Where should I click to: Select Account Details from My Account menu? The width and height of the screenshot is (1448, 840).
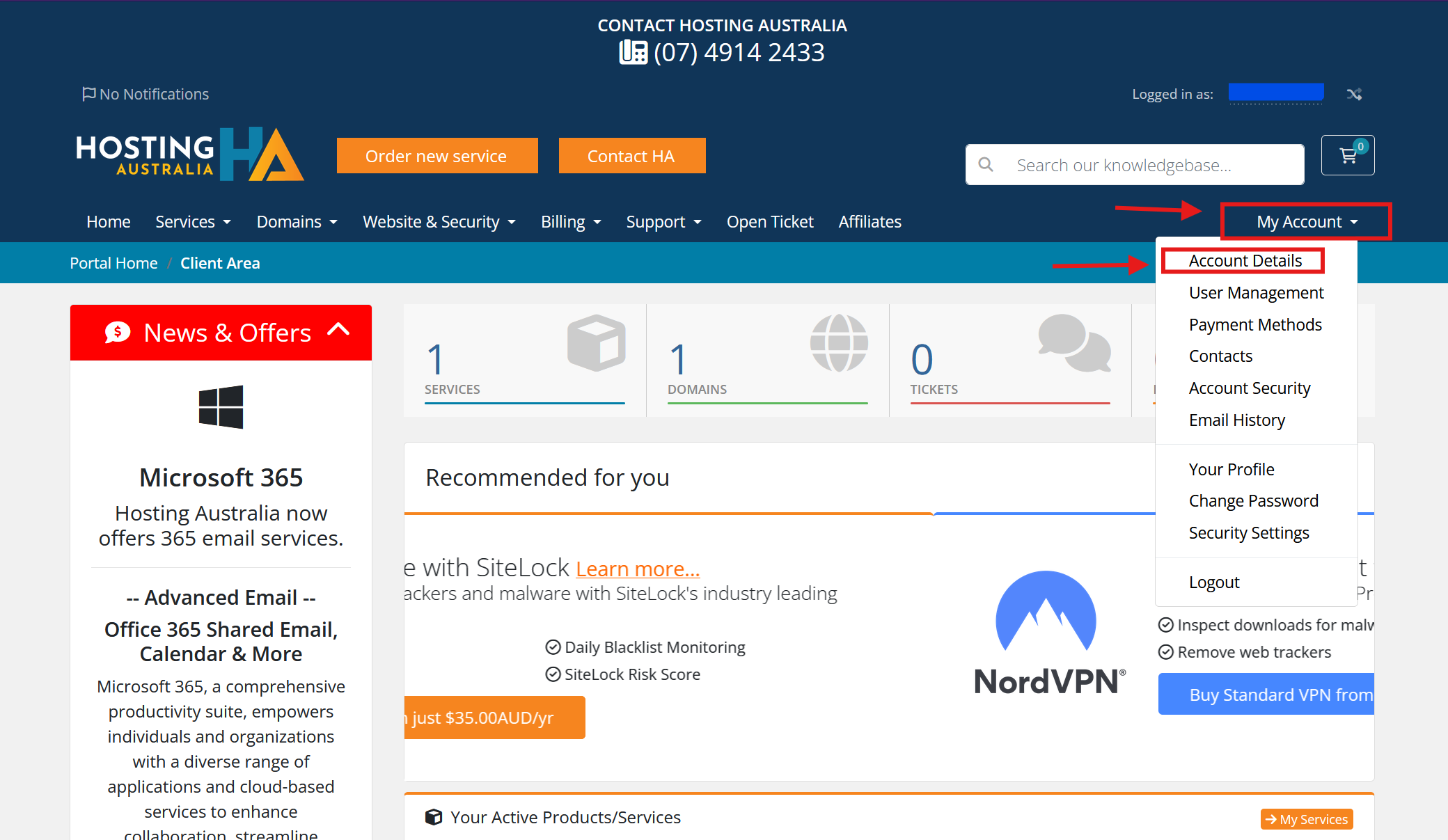tap(1245, 261)
